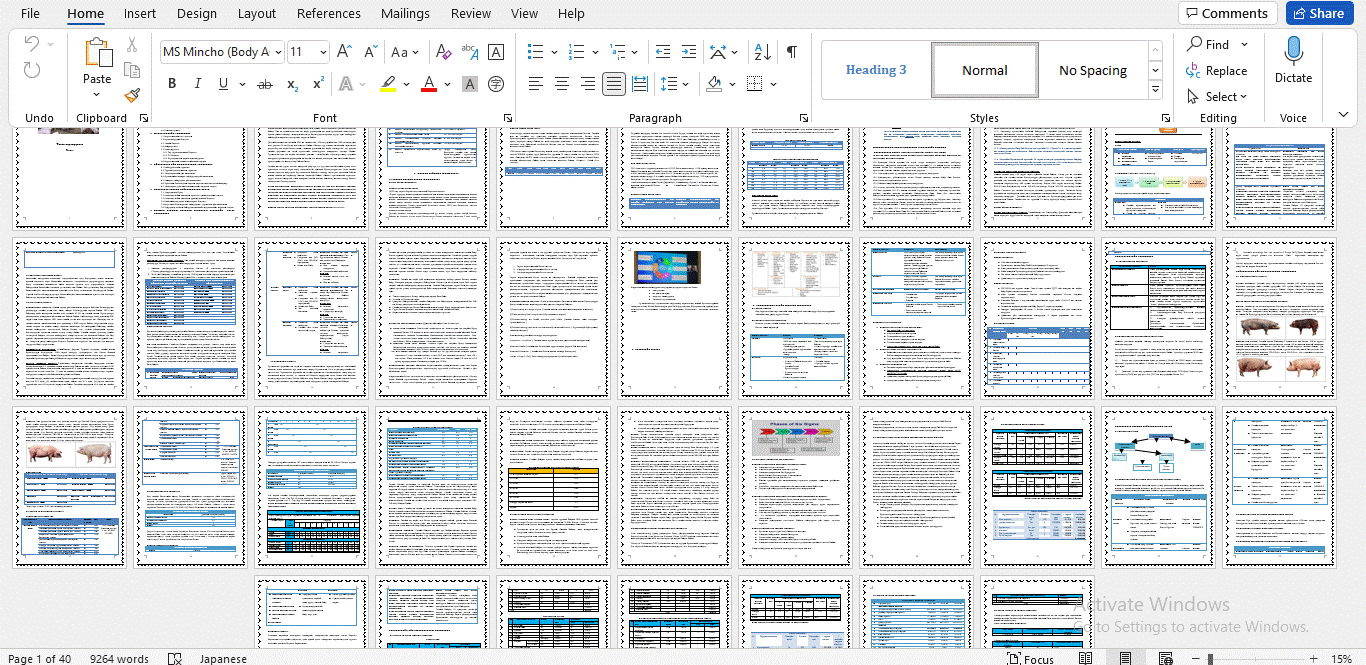Screen dimensions: 1366x665
Task: Open the File tab
Action: tap(30, 13)
